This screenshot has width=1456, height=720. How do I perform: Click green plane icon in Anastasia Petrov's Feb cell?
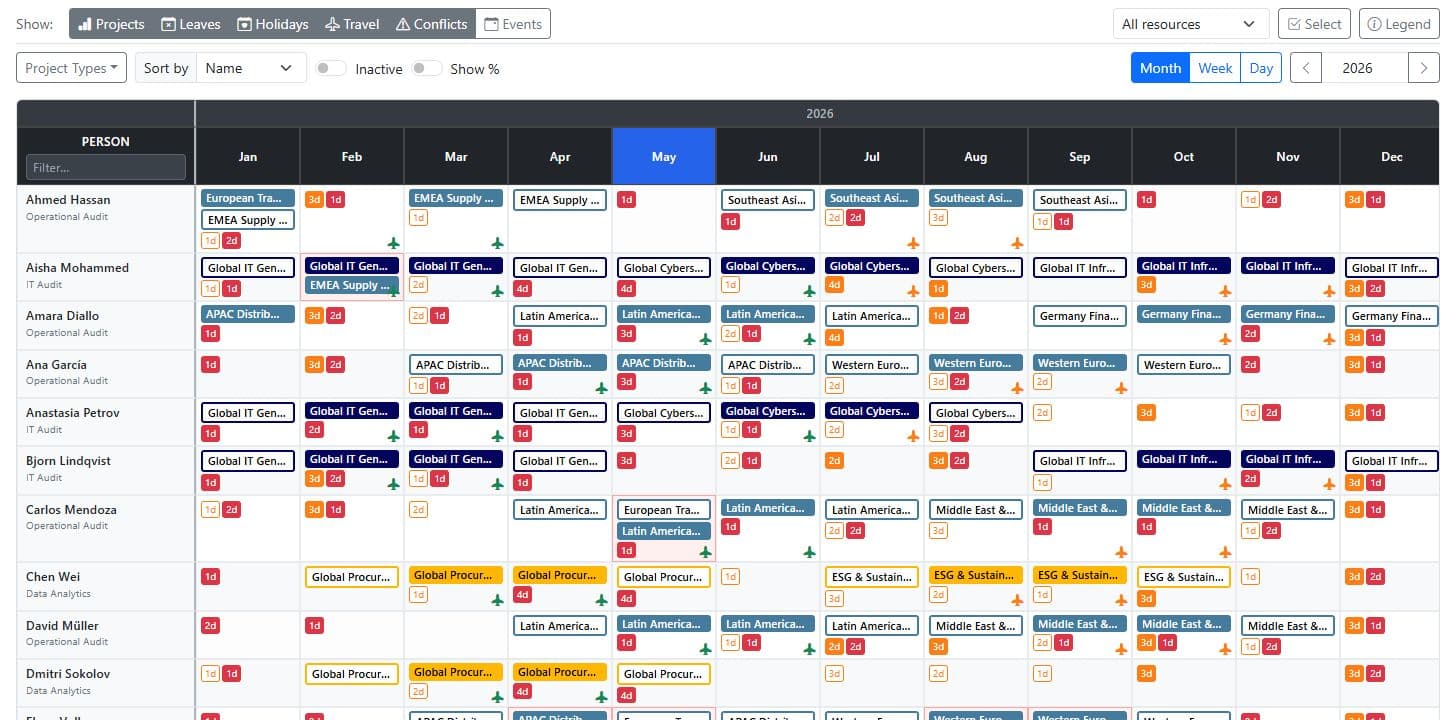pyautogui.click(x=393, y=436)
